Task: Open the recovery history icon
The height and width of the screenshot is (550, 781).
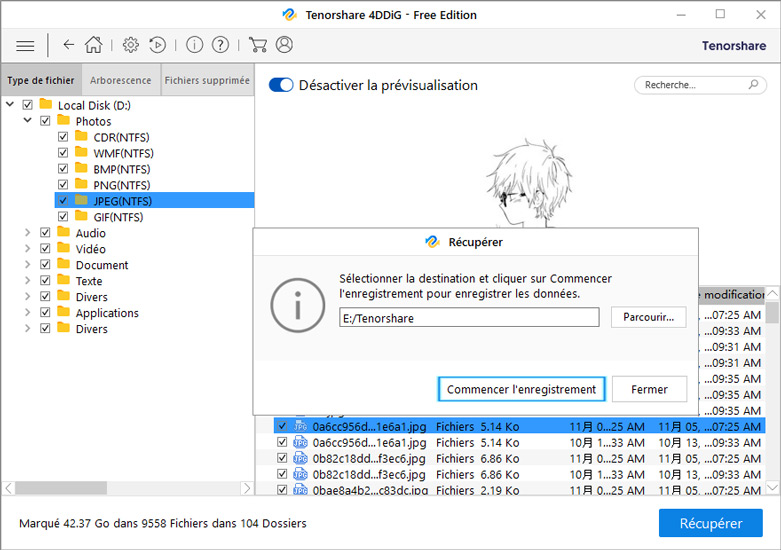Action: [157, 45]
